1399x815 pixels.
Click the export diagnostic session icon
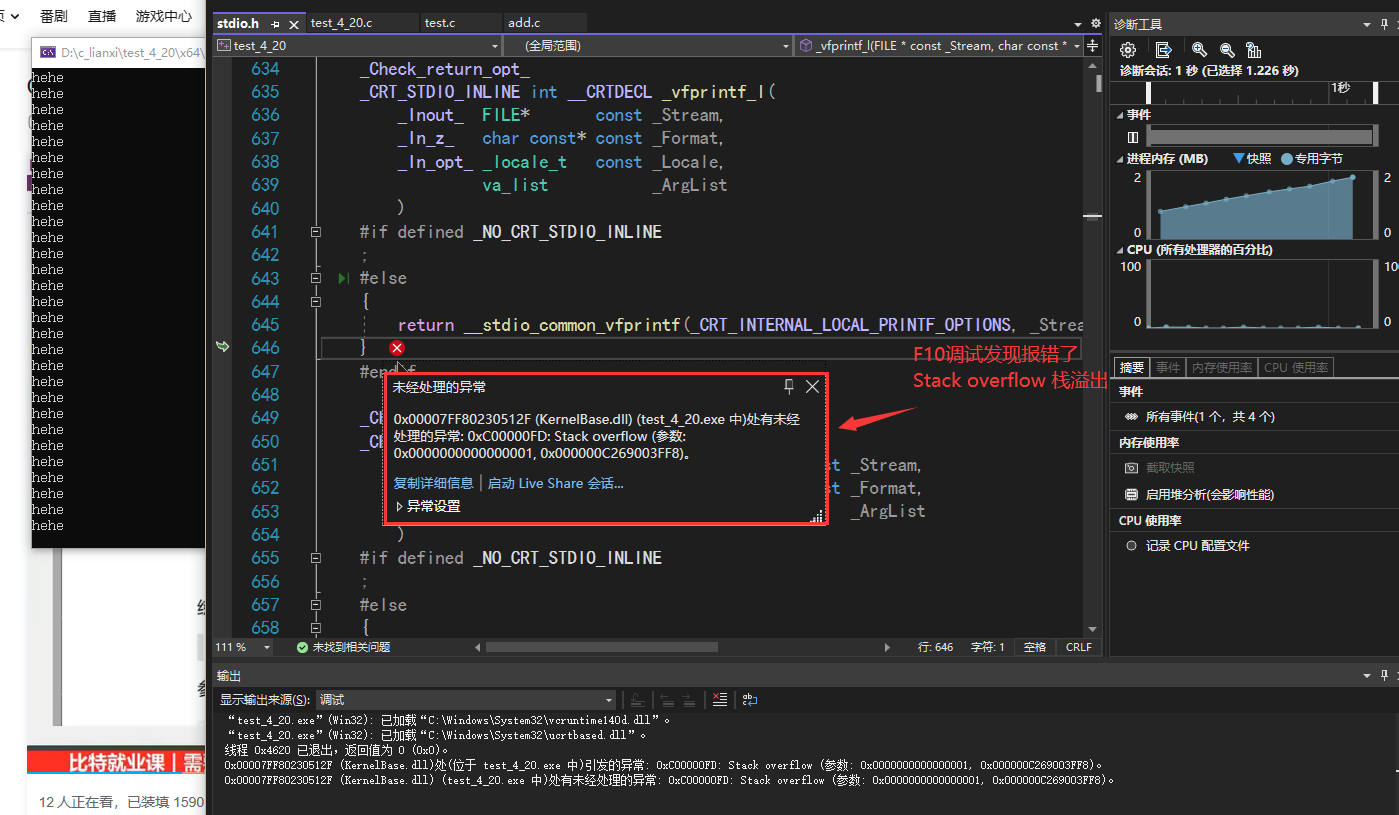[x=1163, y=50]
